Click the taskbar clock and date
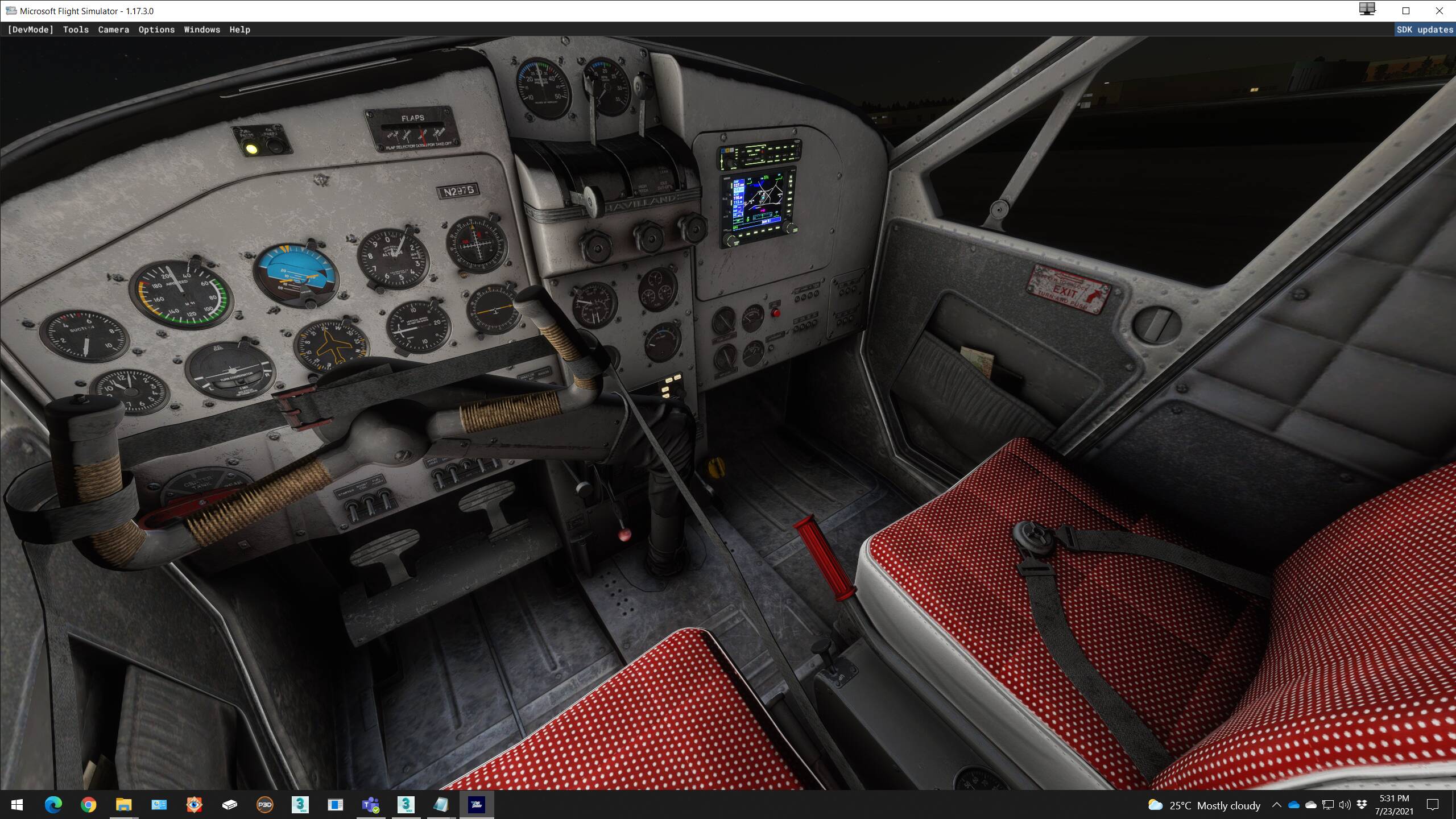Image resolution: width=1456 pixels, height=819 pixels. click(x=1393, y=804)
